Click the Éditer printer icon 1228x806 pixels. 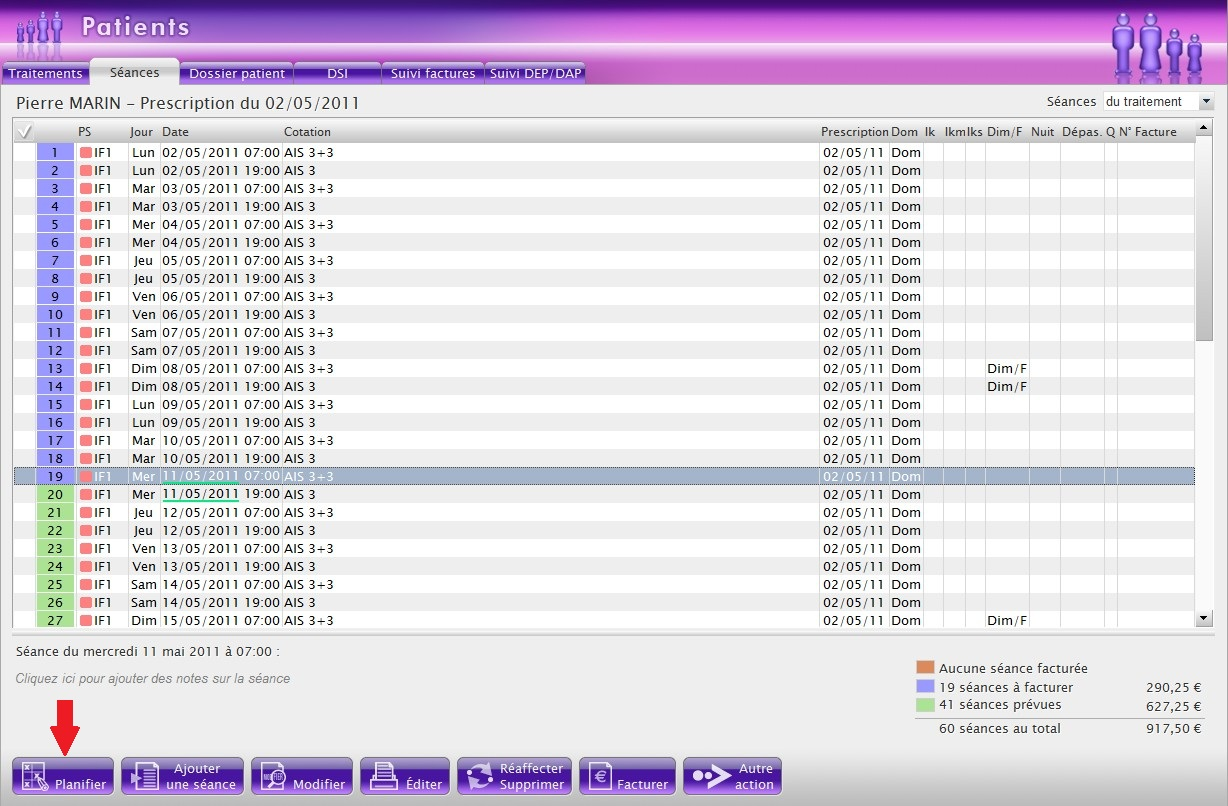[x=382, y=776]
